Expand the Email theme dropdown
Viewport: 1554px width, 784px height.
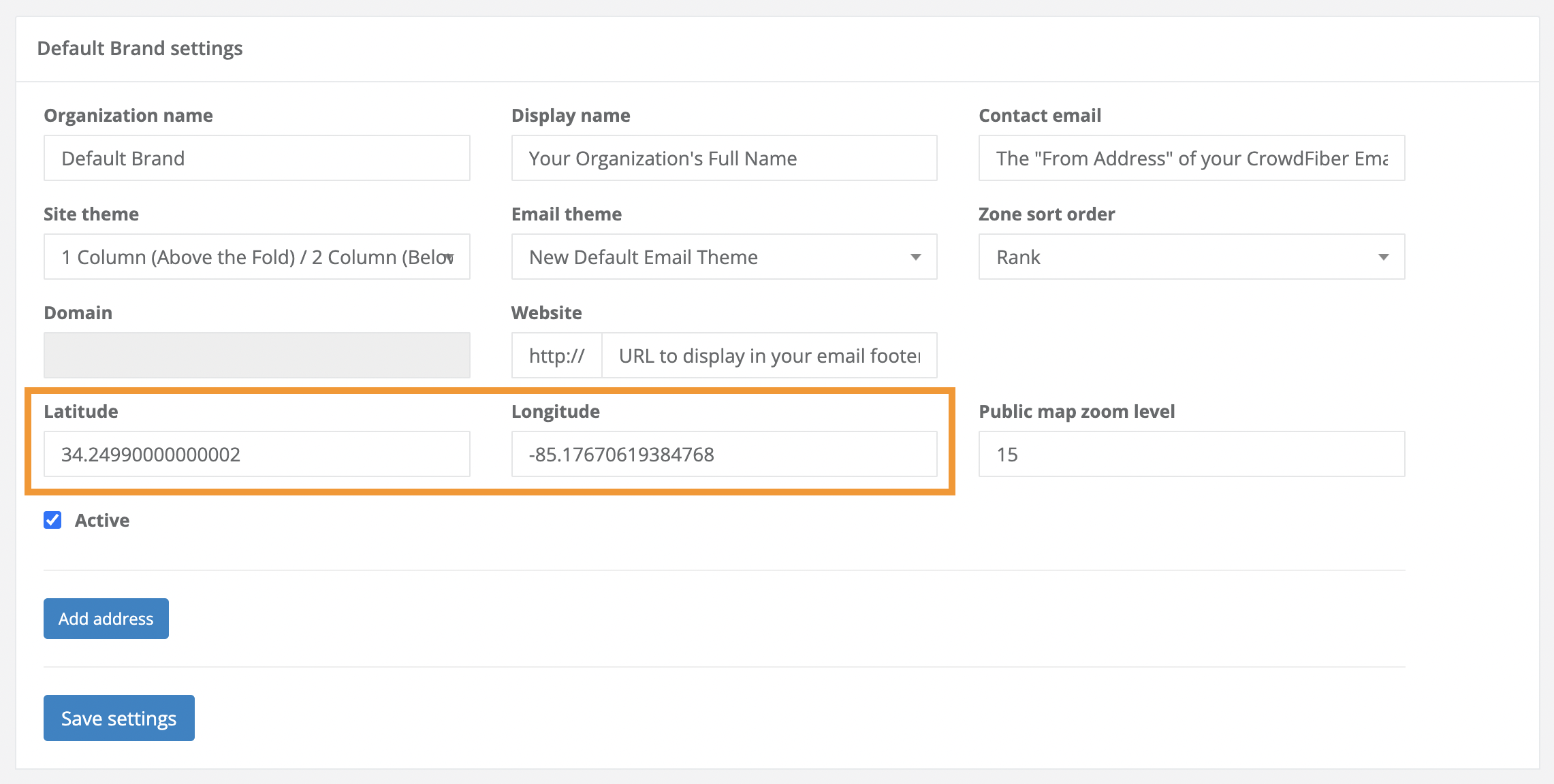coord(723,257)
